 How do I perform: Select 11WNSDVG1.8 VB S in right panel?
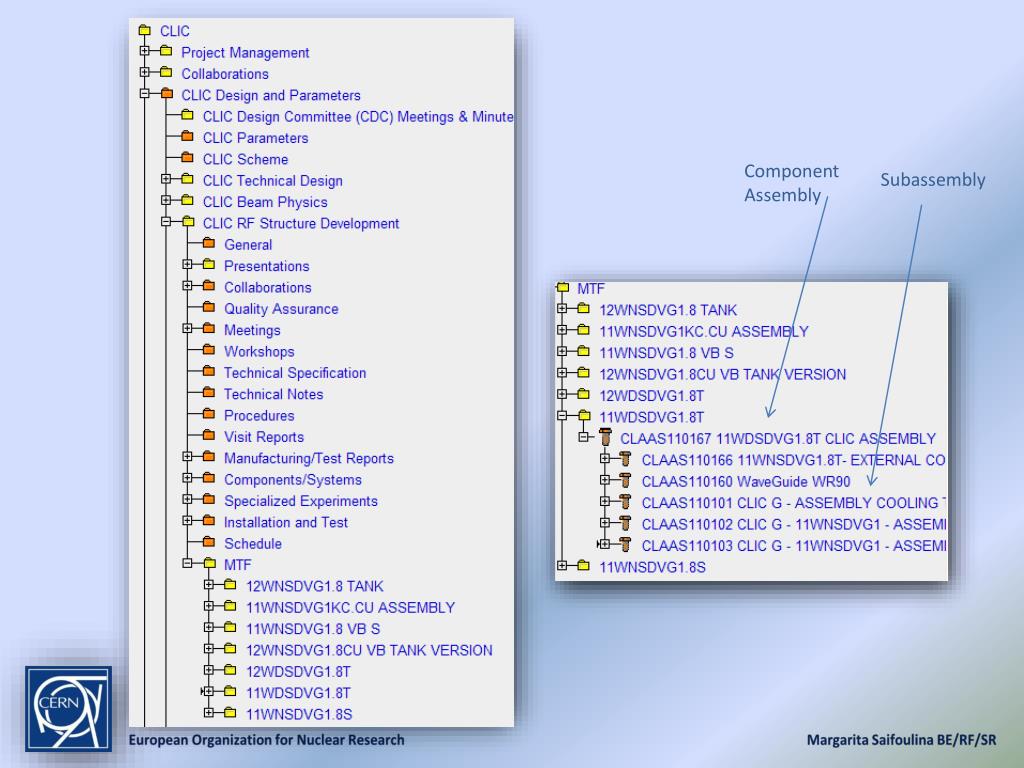(666, 353)
